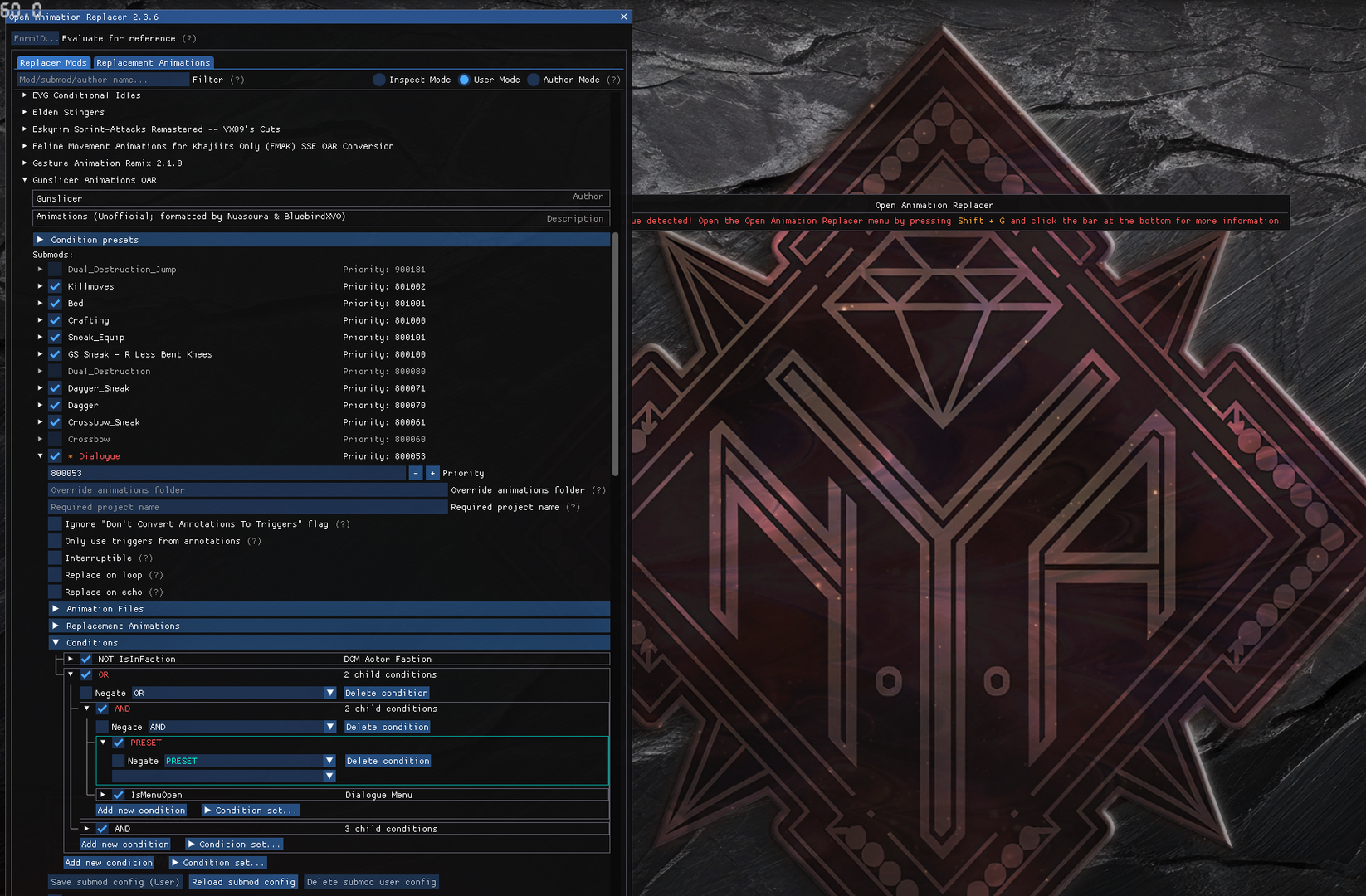
Task: Enable the Dual_Destruction submod checkbox
Action: (55, 372)
